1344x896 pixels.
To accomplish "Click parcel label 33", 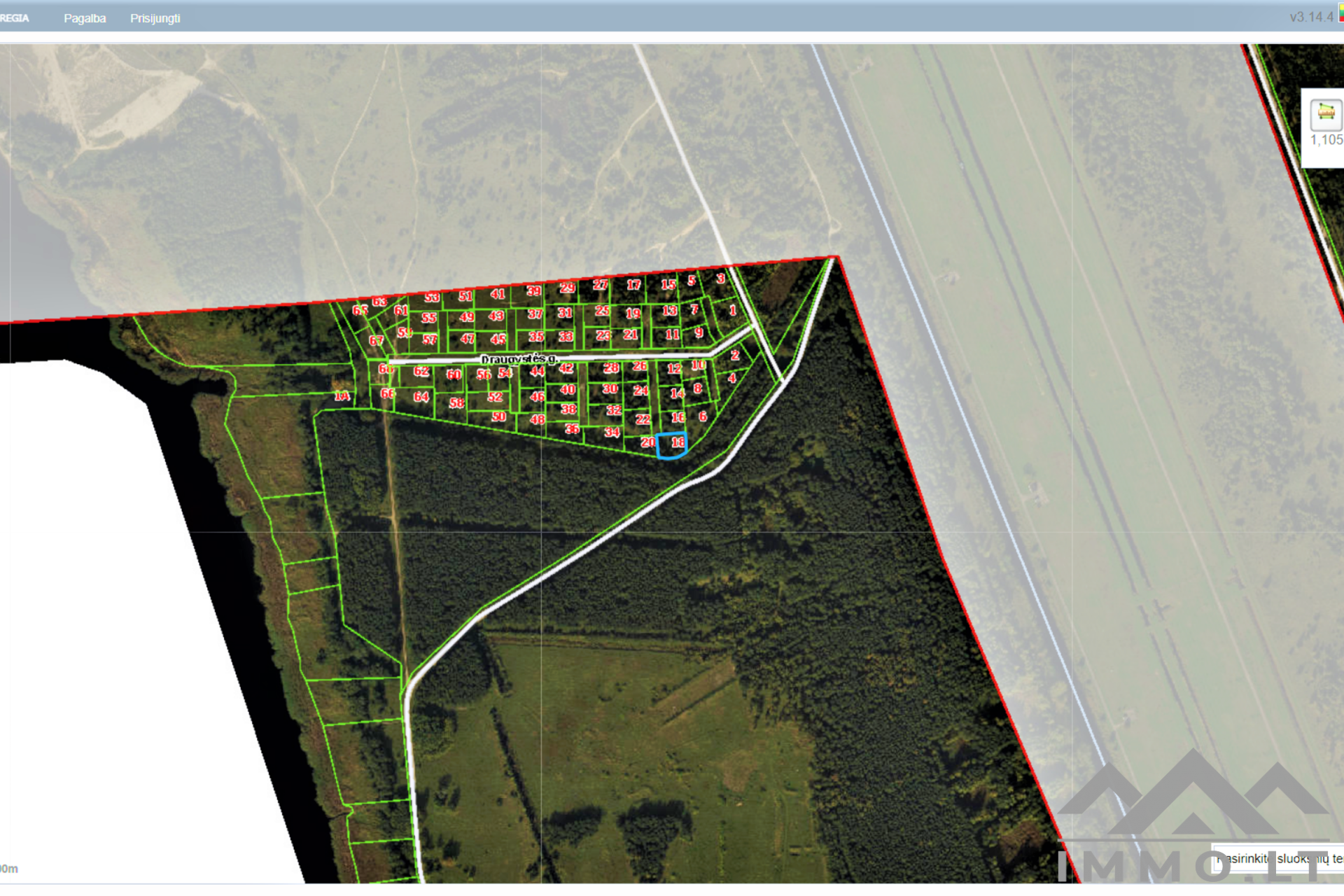I will [566, 337].
